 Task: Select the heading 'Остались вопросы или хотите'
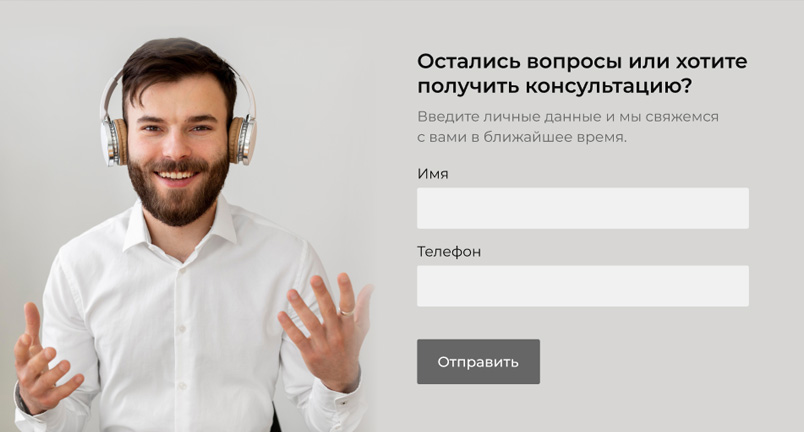(582, 61)
